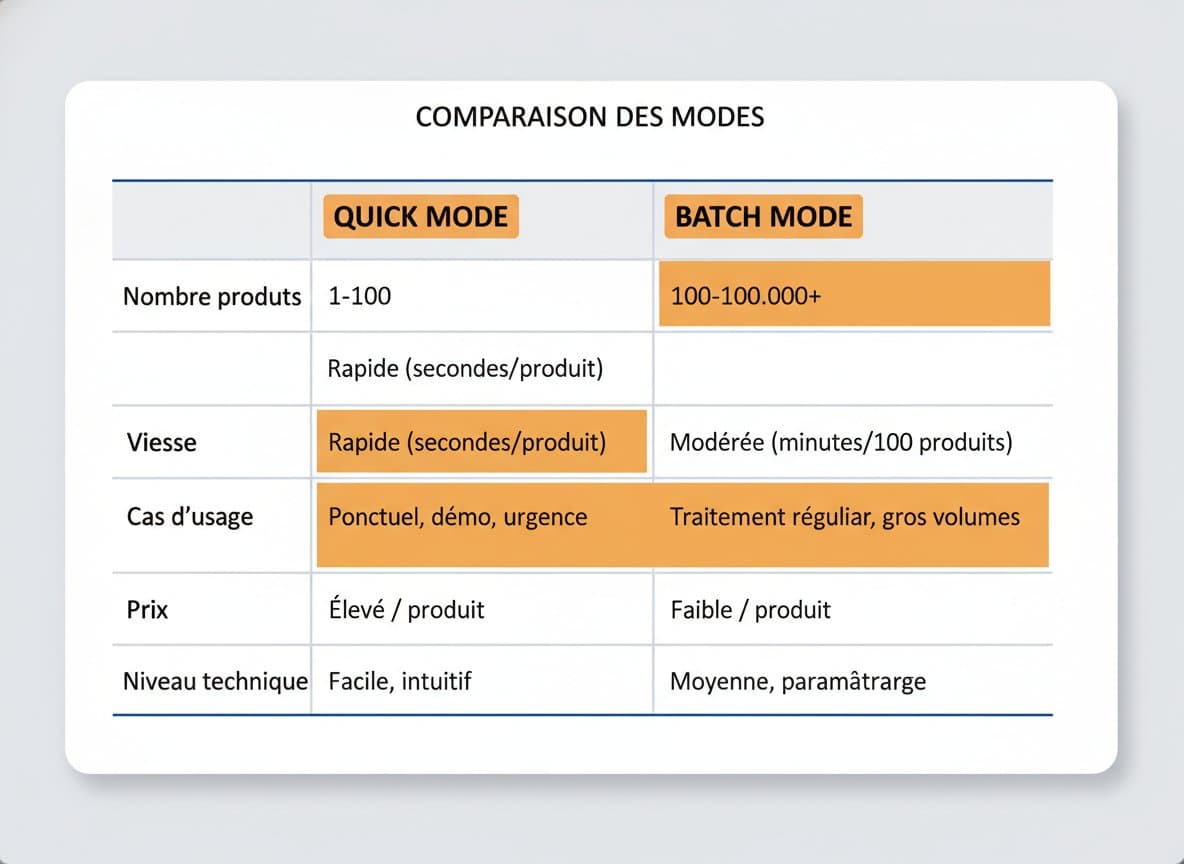The image size is (1184, 864).
Task: Select the Élevé / produit cell
Action: pyautogui.click(x=406, y=609)
